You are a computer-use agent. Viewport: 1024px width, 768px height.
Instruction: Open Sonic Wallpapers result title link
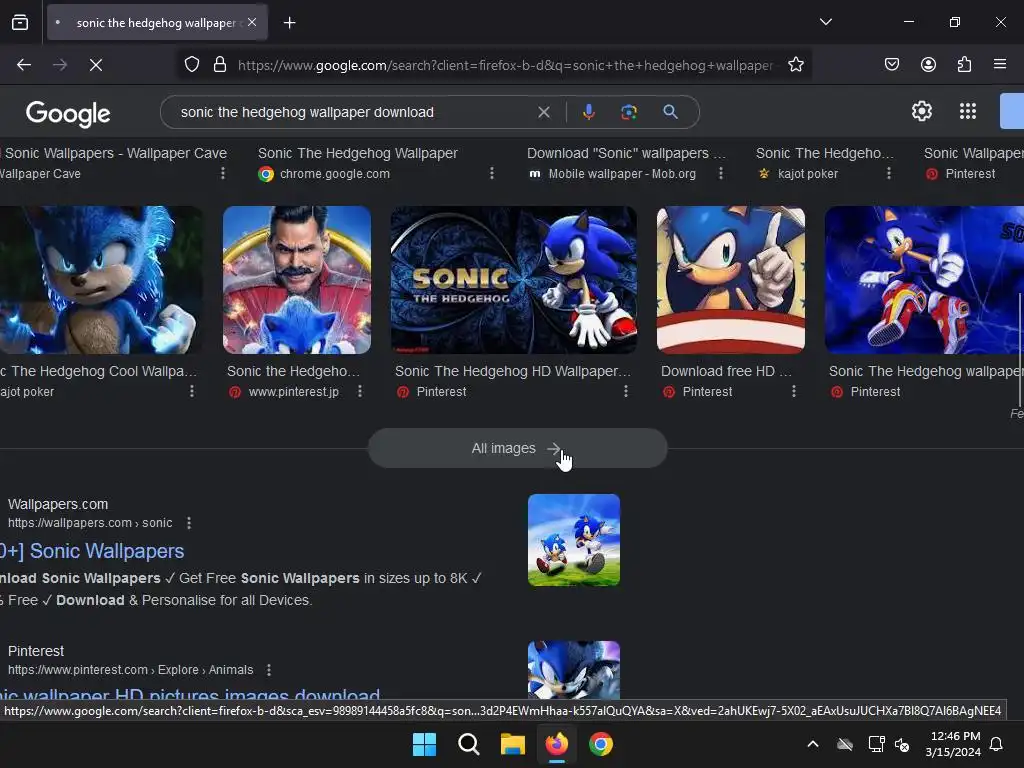92,551
